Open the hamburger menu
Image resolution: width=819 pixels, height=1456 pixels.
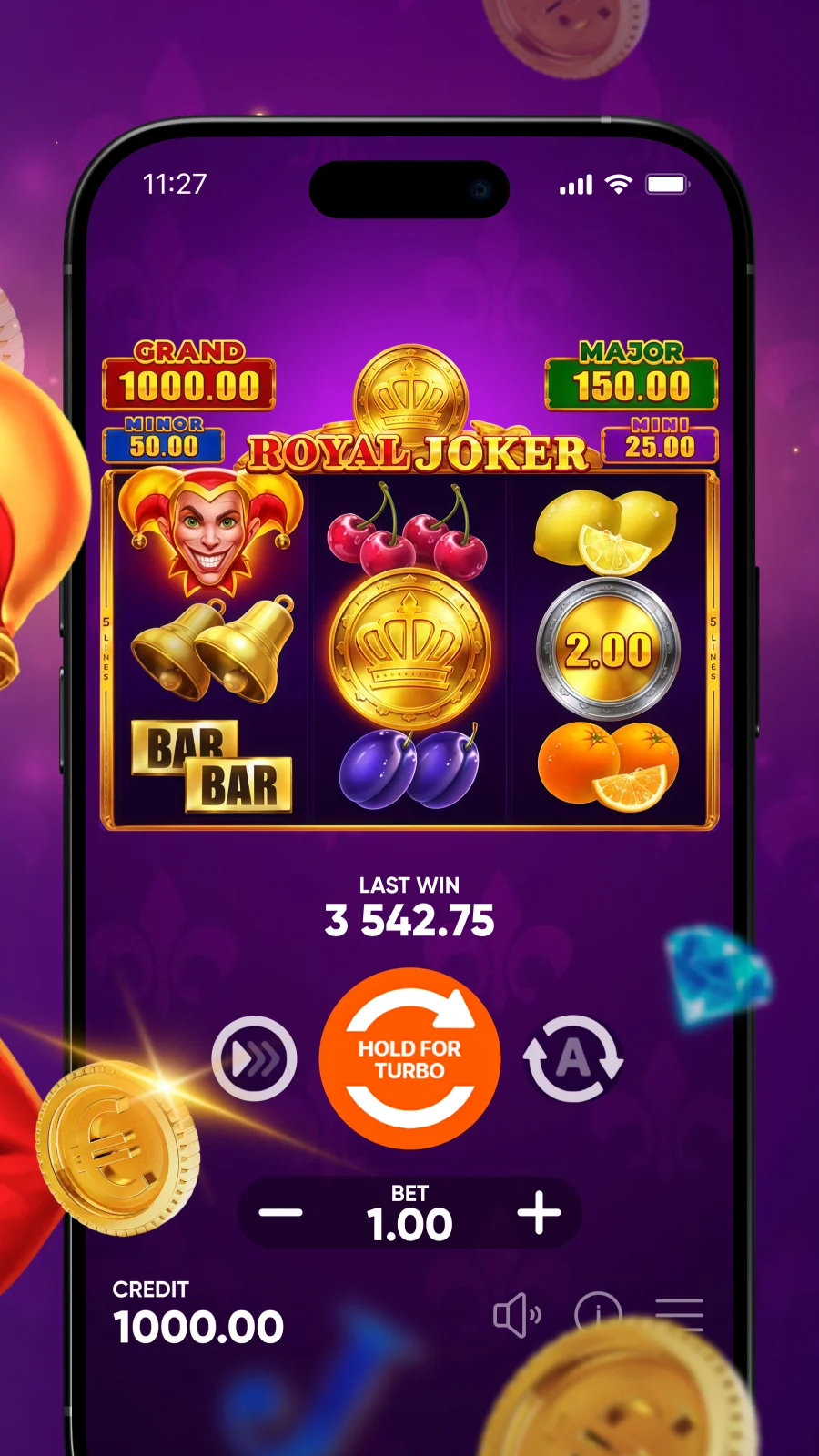679,1315
